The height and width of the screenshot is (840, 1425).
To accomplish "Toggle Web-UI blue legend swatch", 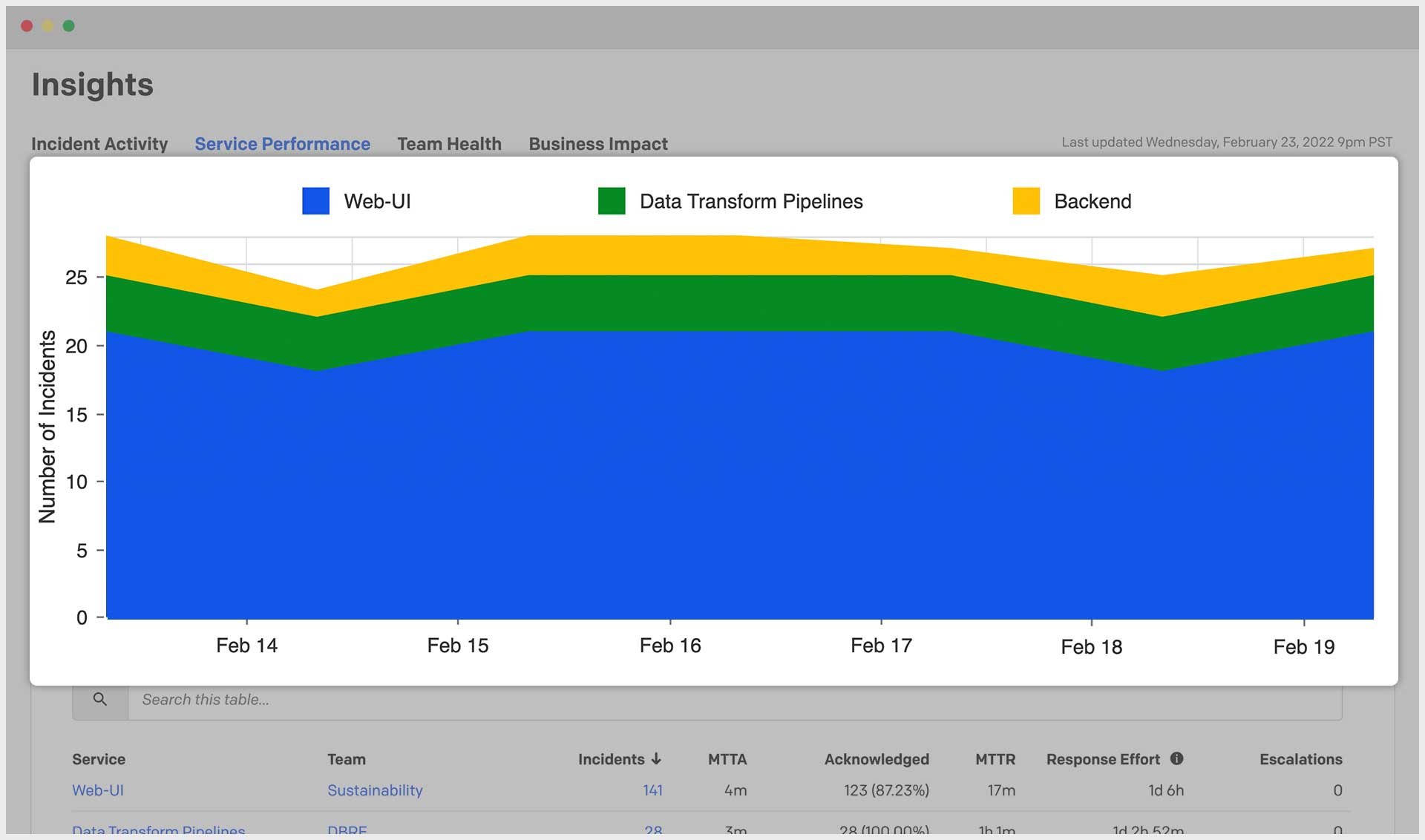I will click(315, 201).
